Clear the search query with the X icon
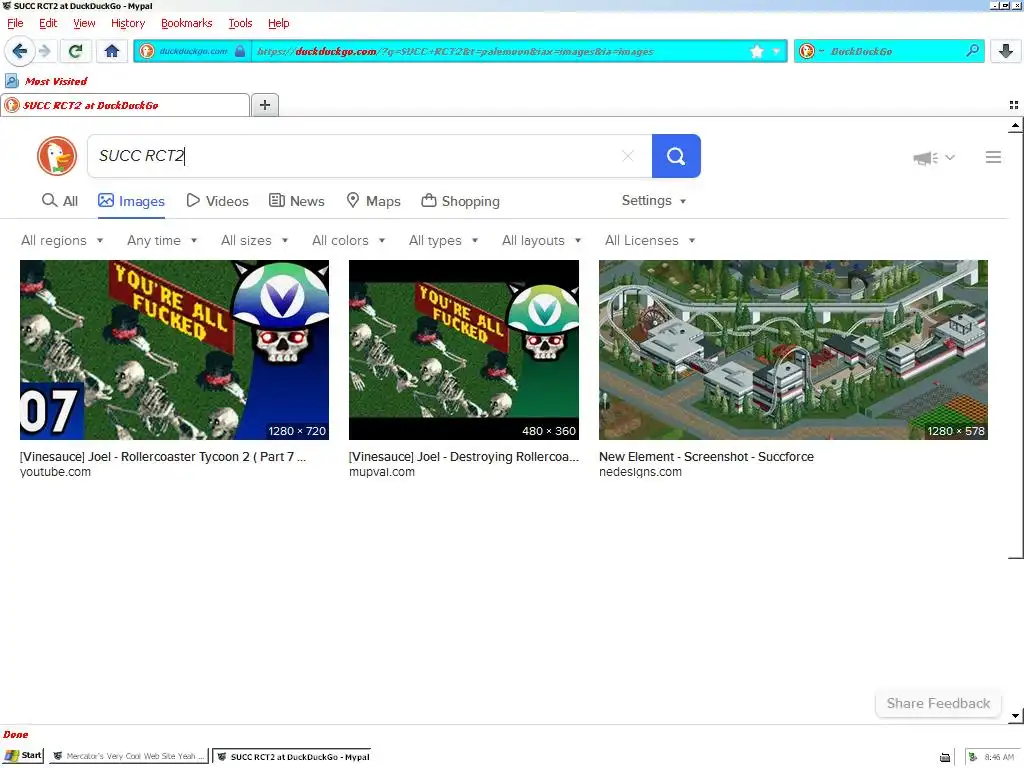 tap(628, 156)
